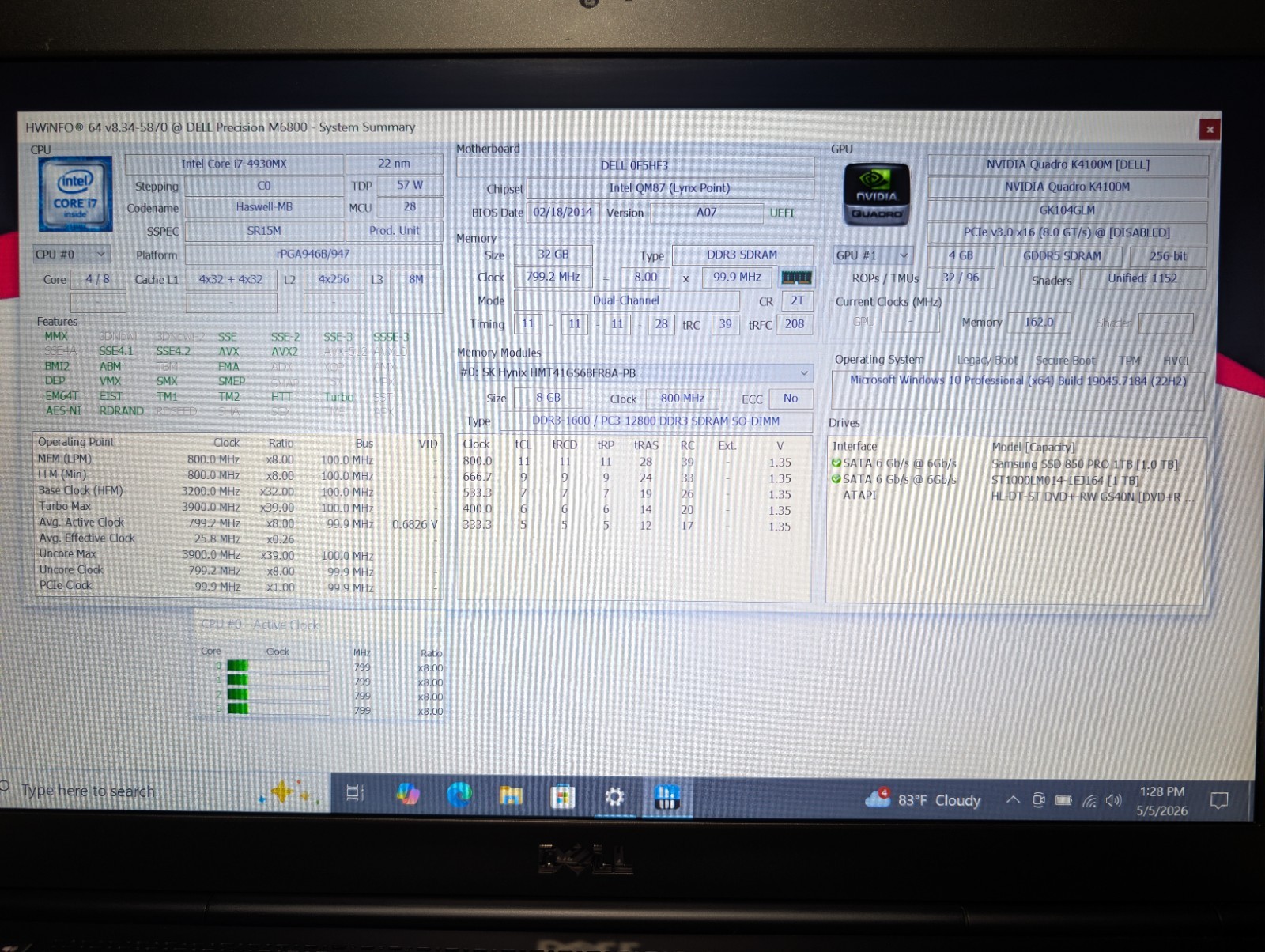
Task: Click the NVIDIA Quadro logo badge
Action: [876, 195]
